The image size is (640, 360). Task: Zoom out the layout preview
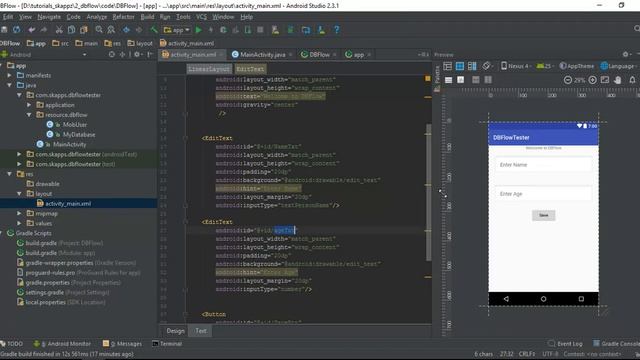568,80
